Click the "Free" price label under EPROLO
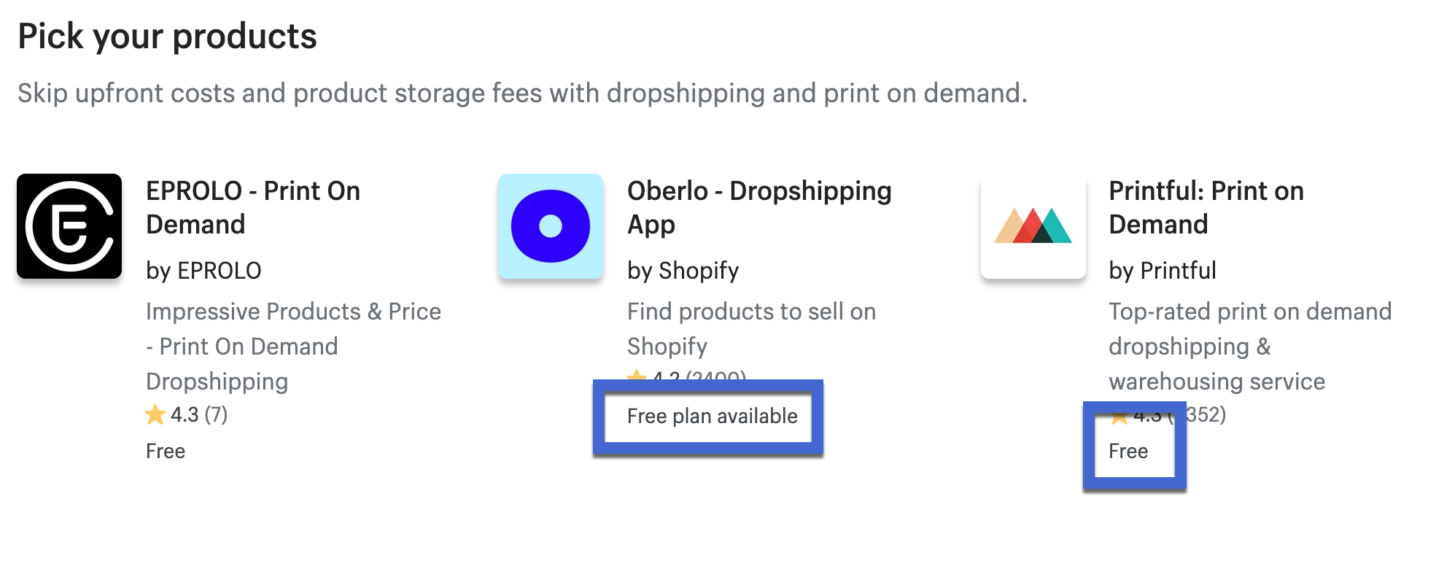 coord(165,451)
